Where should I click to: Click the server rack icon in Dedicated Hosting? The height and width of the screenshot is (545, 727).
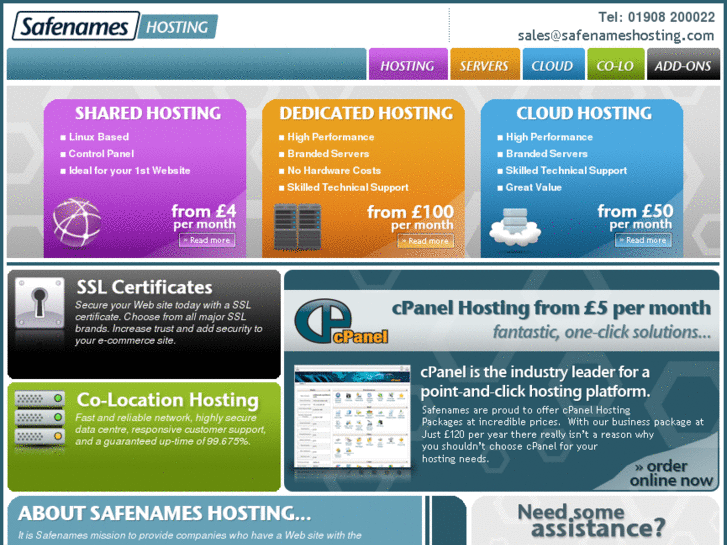[297, 227]
